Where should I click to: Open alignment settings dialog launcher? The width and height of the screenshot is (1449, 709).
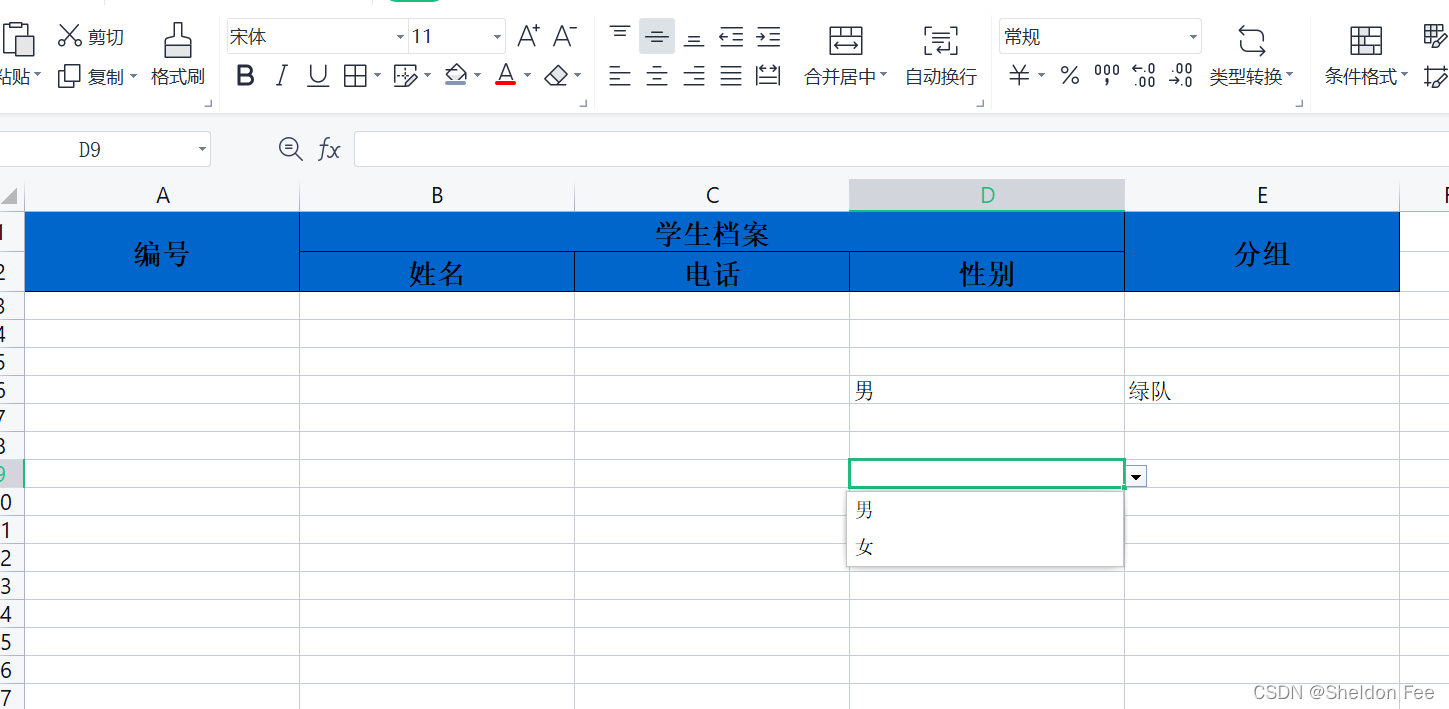(981, 104)
